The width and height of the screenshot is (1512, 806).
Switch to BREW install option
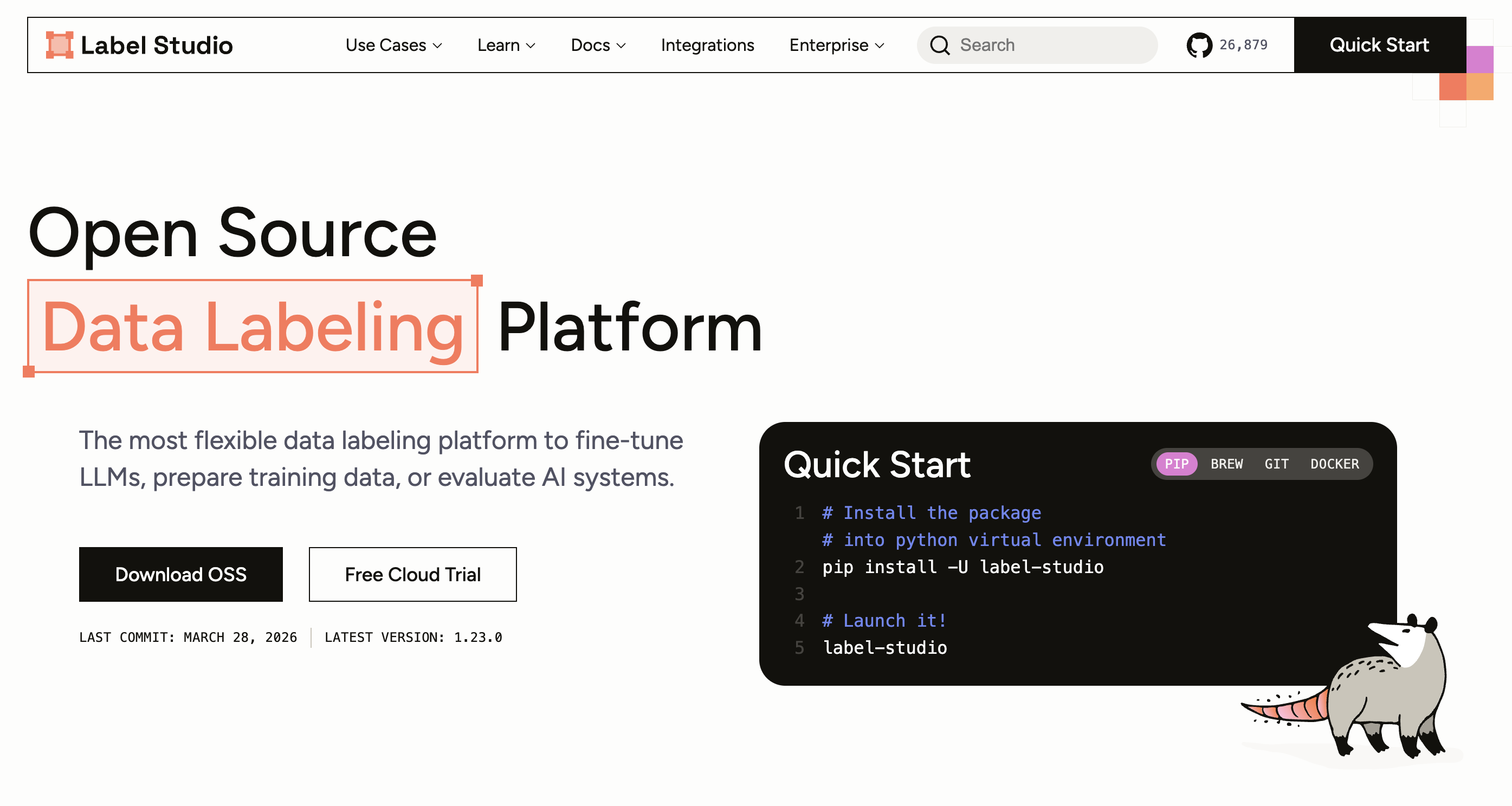[x=1226, y=464]
